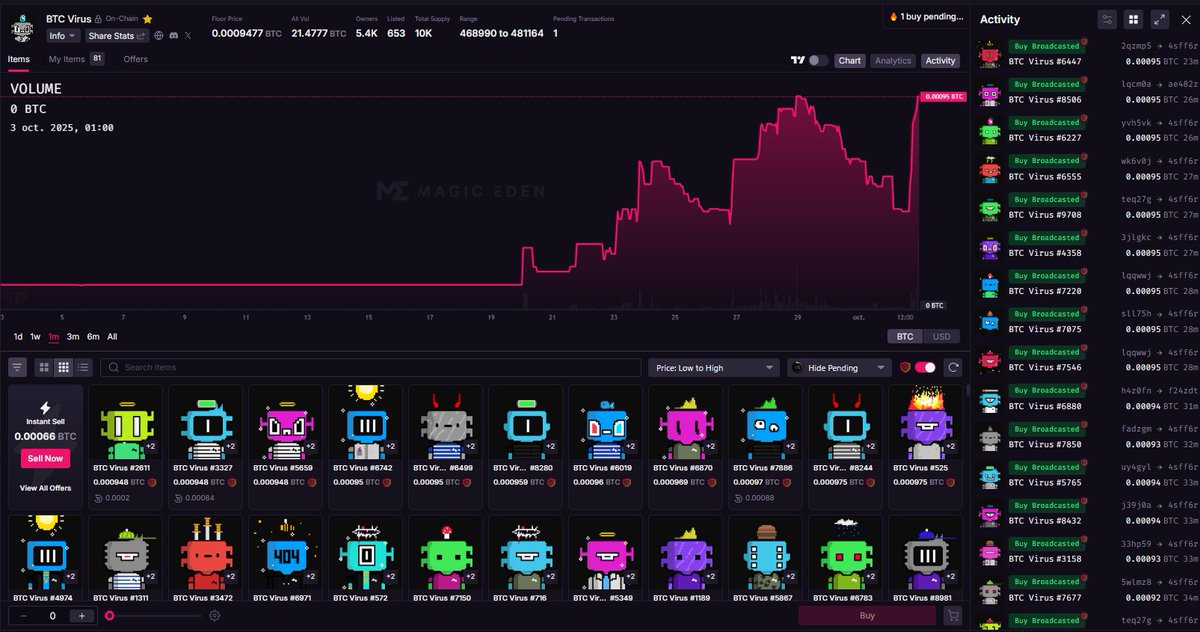The width and height of the screenshot is (1200, 632).
Task: Open the My Items tab
Action: [76, 59]
